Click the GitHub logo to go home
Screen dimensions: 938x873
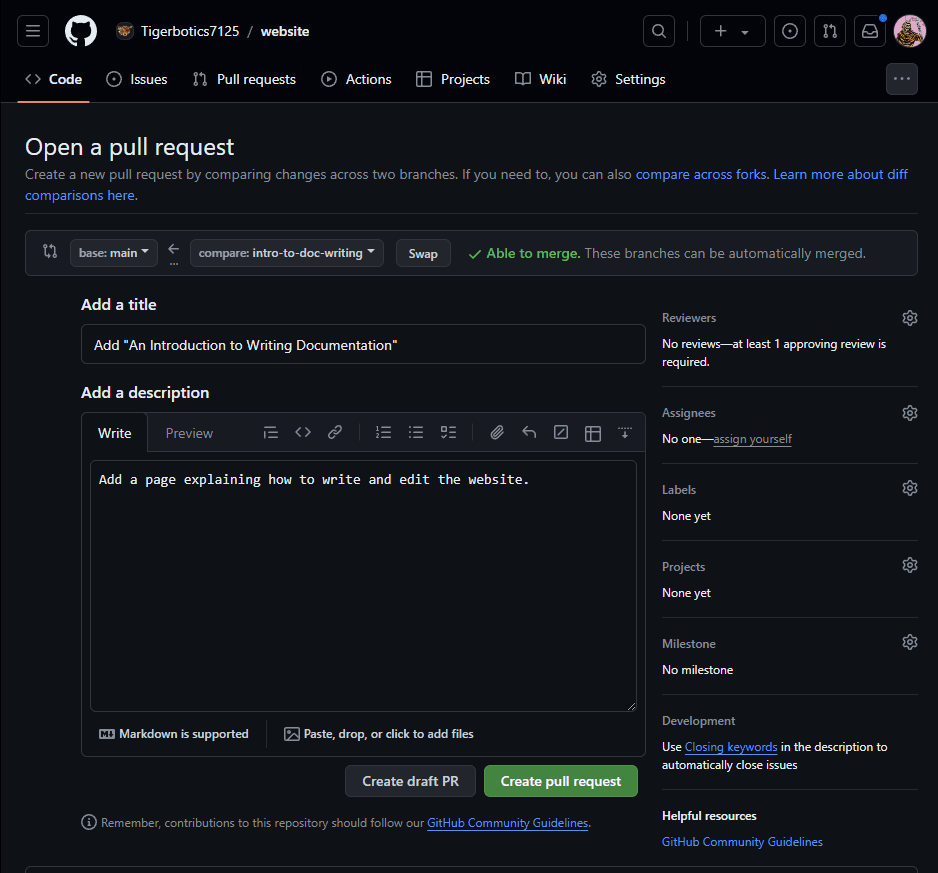coord(81,31)
